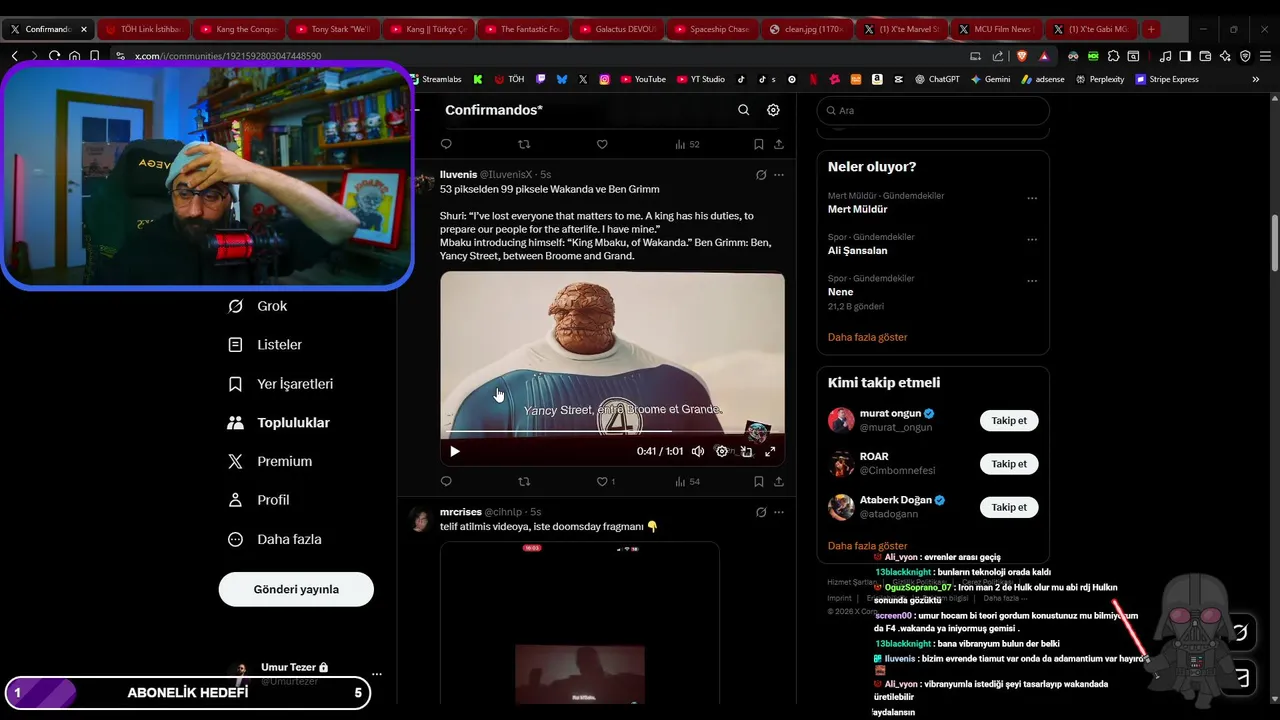
Task: Bookmark the Iluvenis post
Action: pos(759,481)
